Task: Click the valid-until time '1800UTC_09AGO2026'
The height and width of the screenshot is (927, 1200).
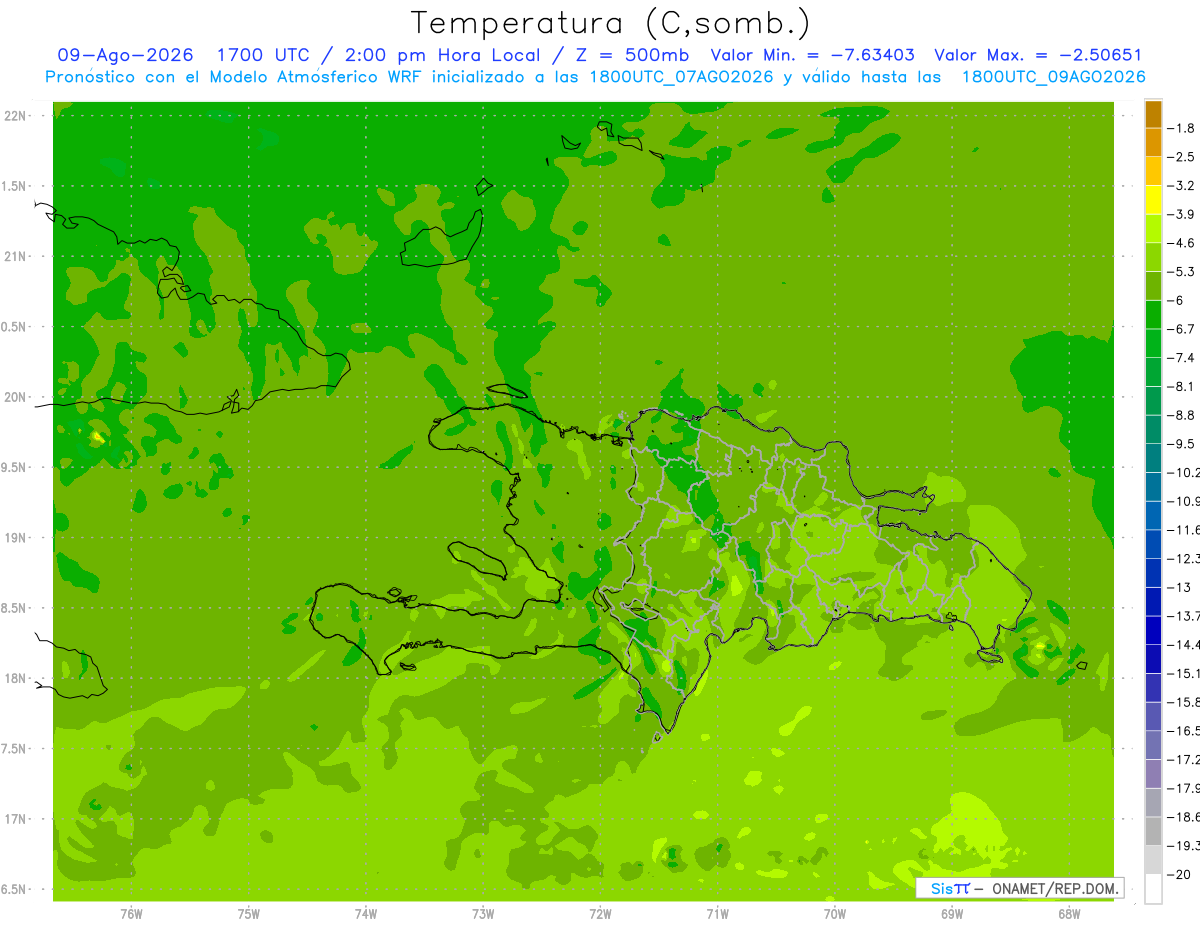Action: point(1053,77)
